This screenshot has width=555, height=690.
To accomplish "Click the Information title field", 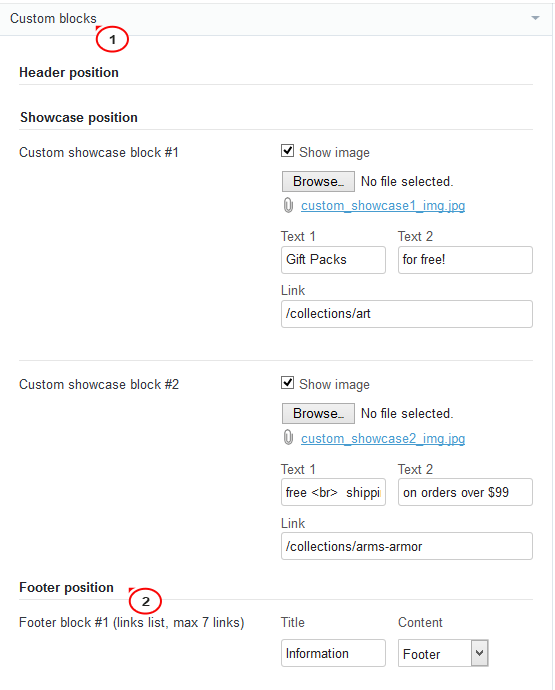I will (333, 653).
